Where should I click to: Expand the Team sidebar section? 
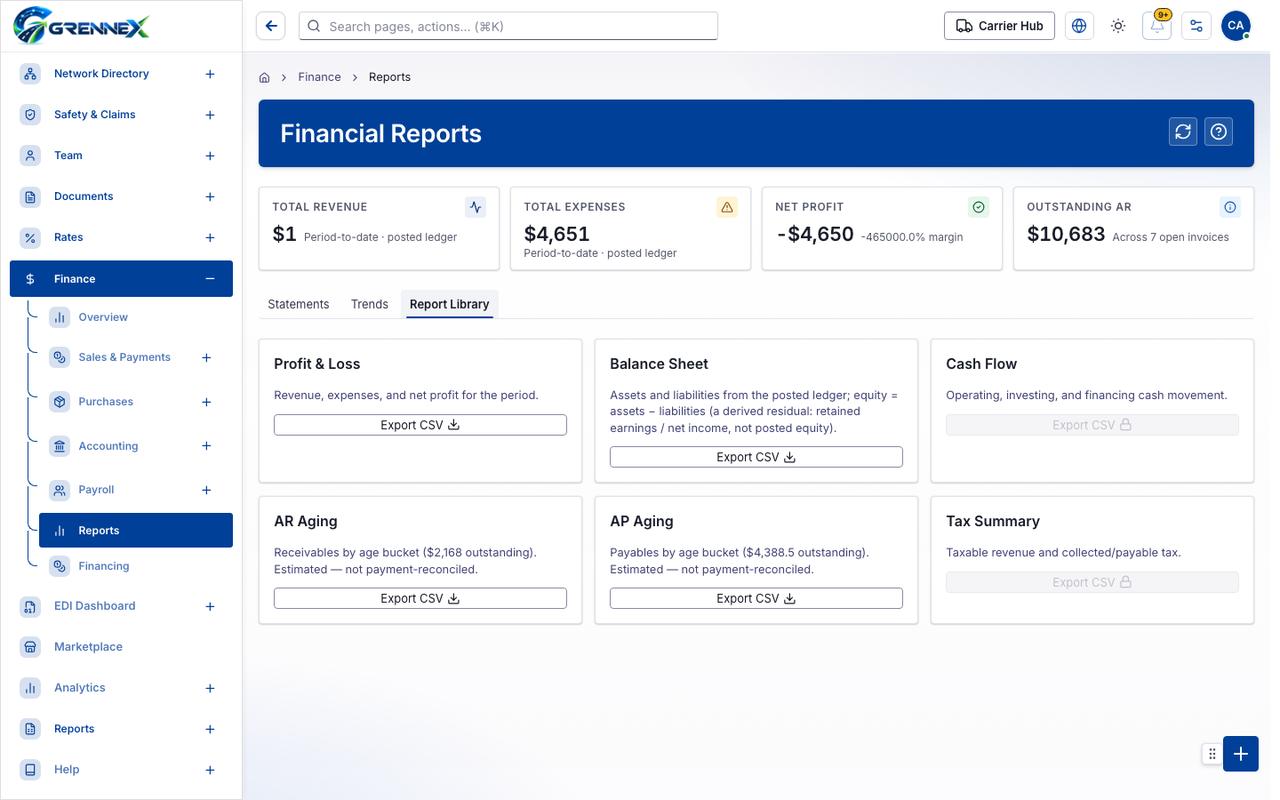click(x=210, y=156)
